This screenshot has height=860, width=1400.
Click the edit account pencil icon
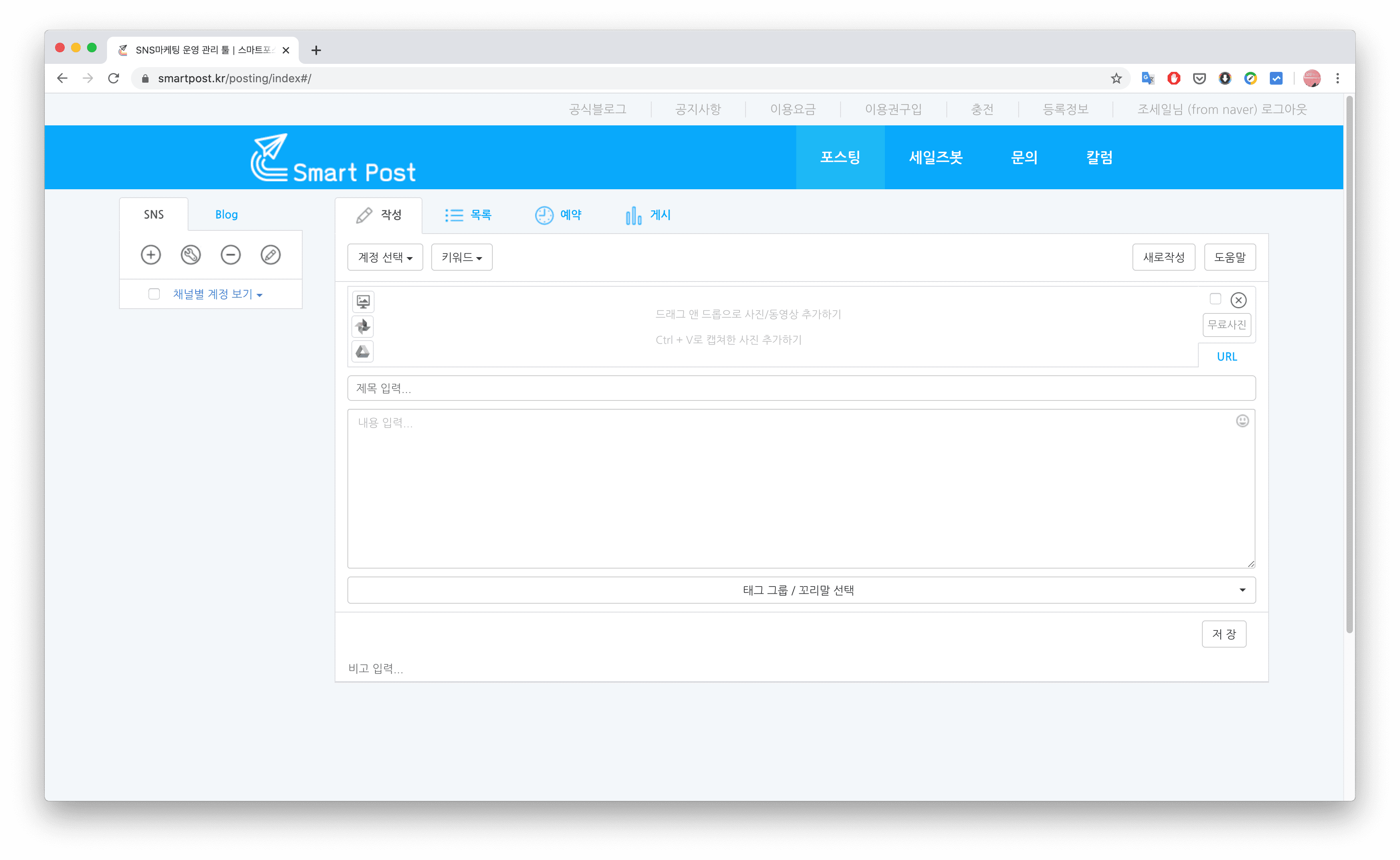270,255
